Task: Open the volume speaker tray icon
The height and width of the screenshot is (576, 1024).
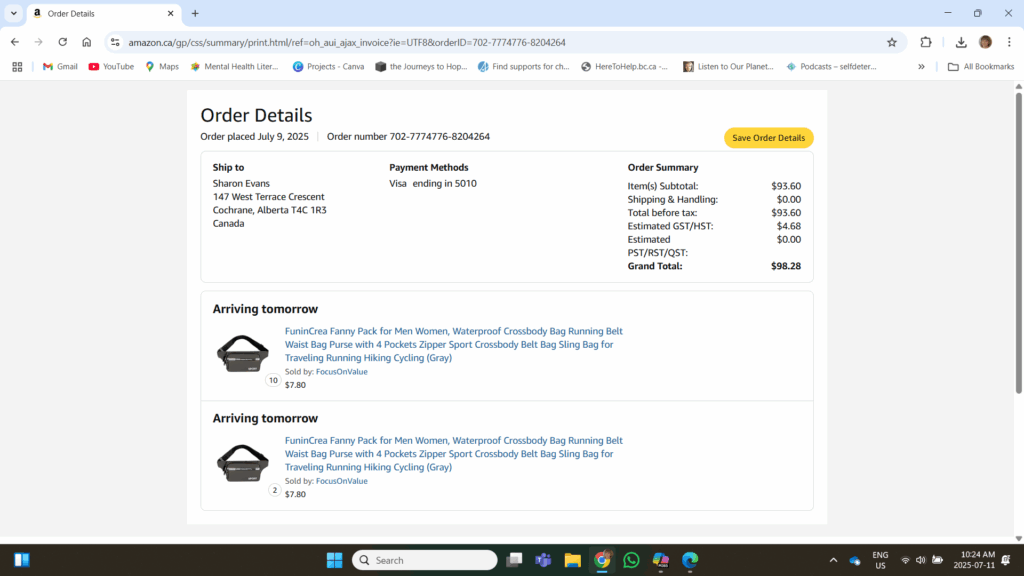Action: pyautogui.click(x=921, y=560)
